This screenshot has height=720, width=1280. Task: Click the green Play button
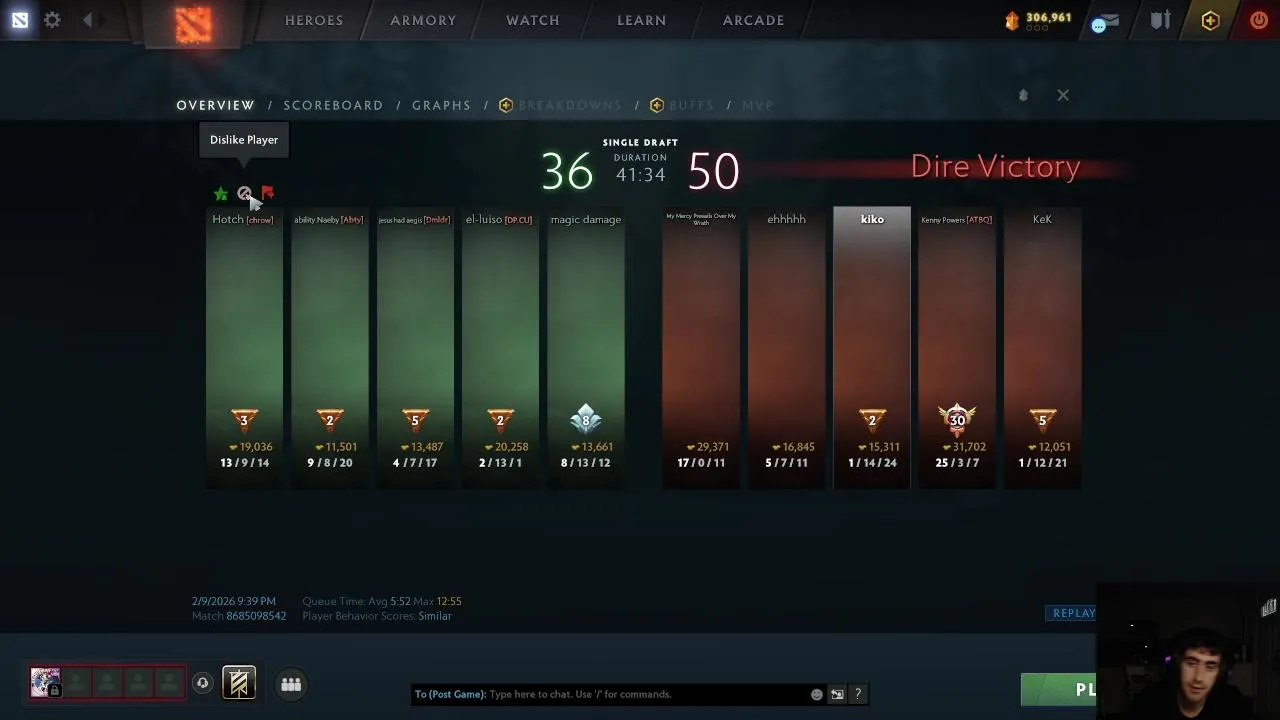(x=1059, y=689)
